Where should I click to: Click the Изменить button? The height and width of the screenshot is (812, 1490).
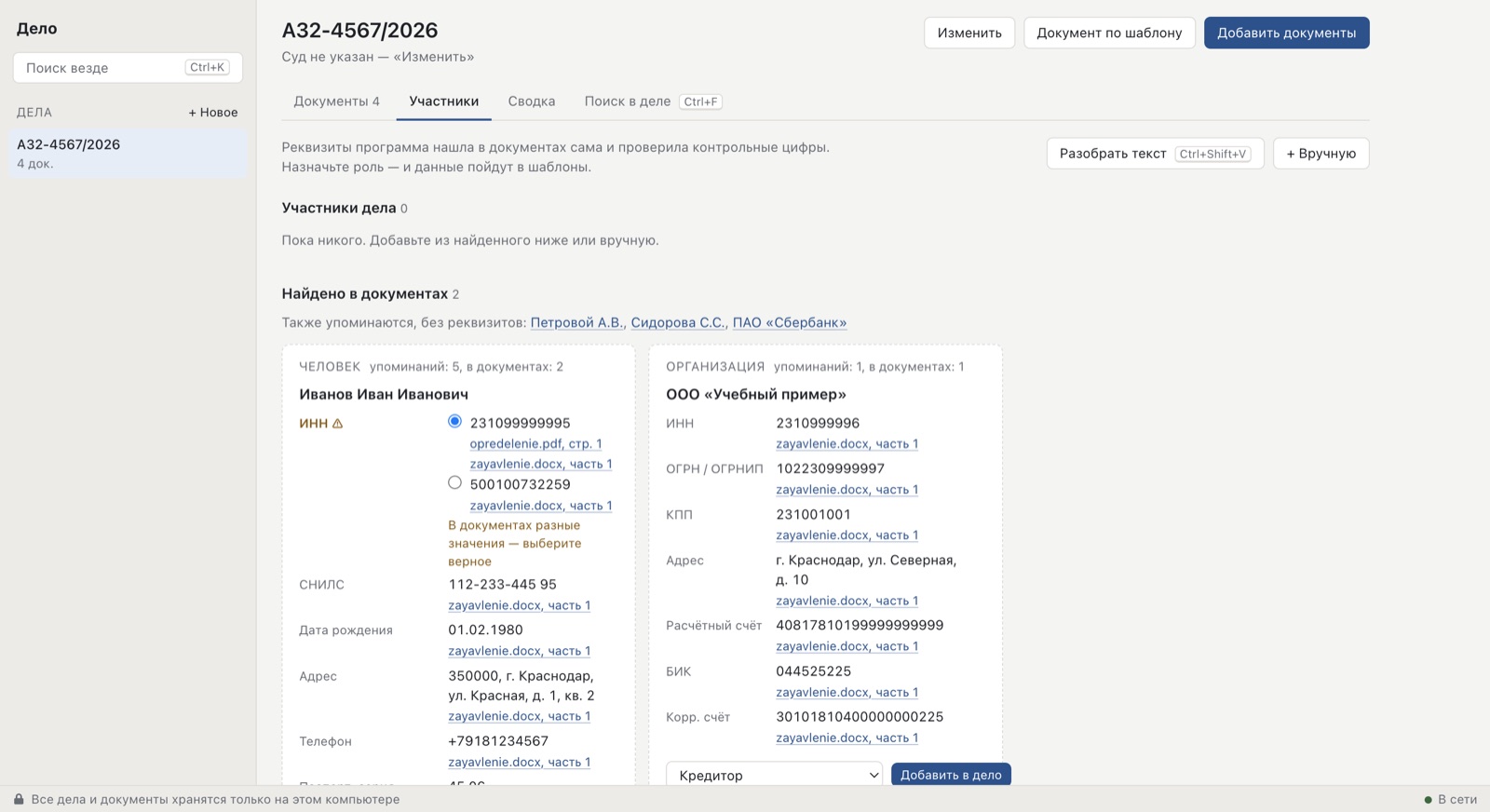[969, 33]
